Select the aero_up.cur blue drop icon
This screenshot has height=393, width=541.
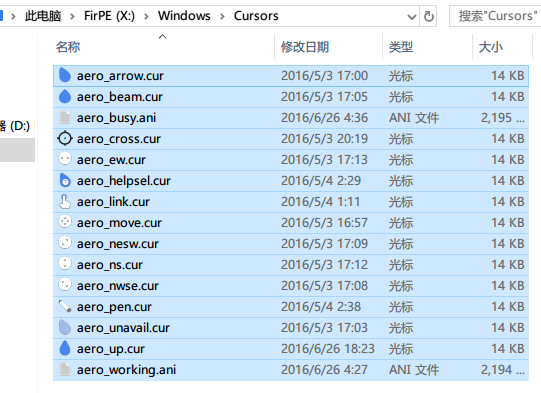pyautogui.click(x=65, y=348)
